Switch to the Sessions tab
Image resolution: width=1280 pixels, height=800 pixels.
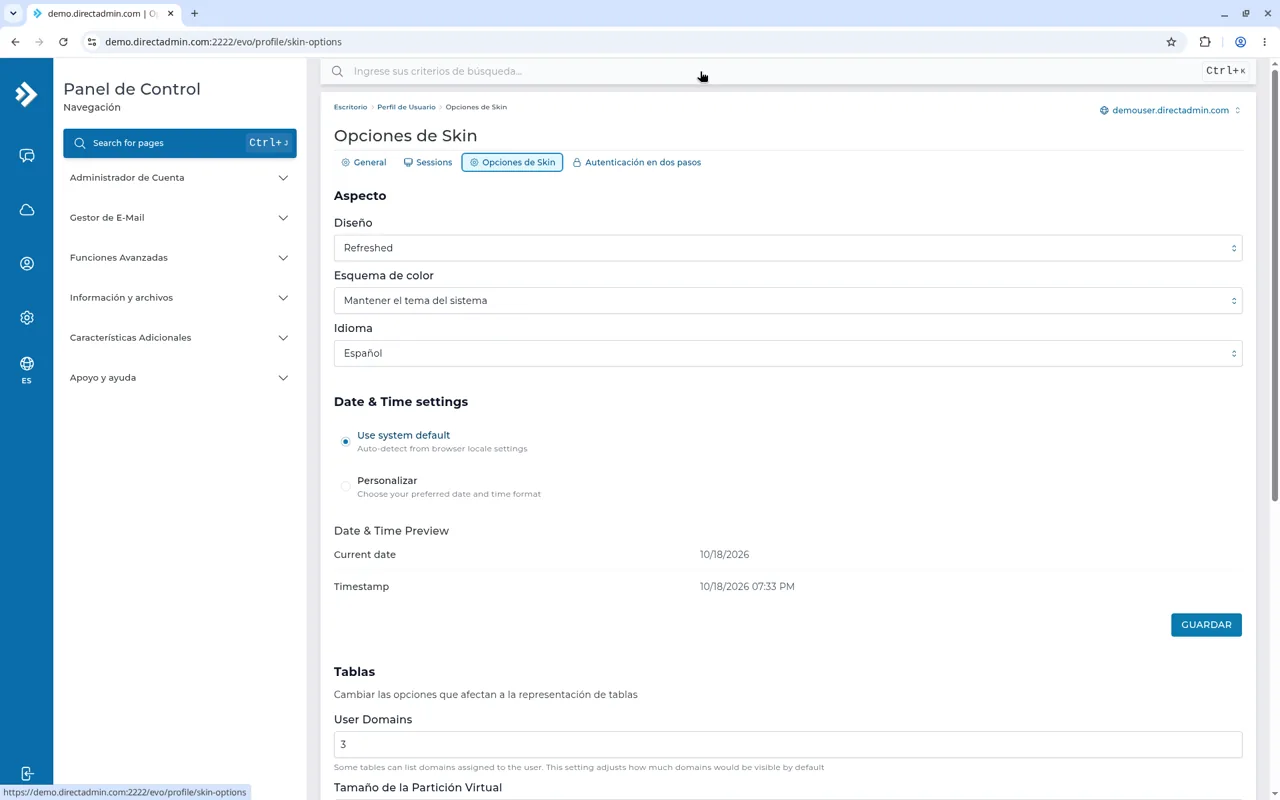428,162
